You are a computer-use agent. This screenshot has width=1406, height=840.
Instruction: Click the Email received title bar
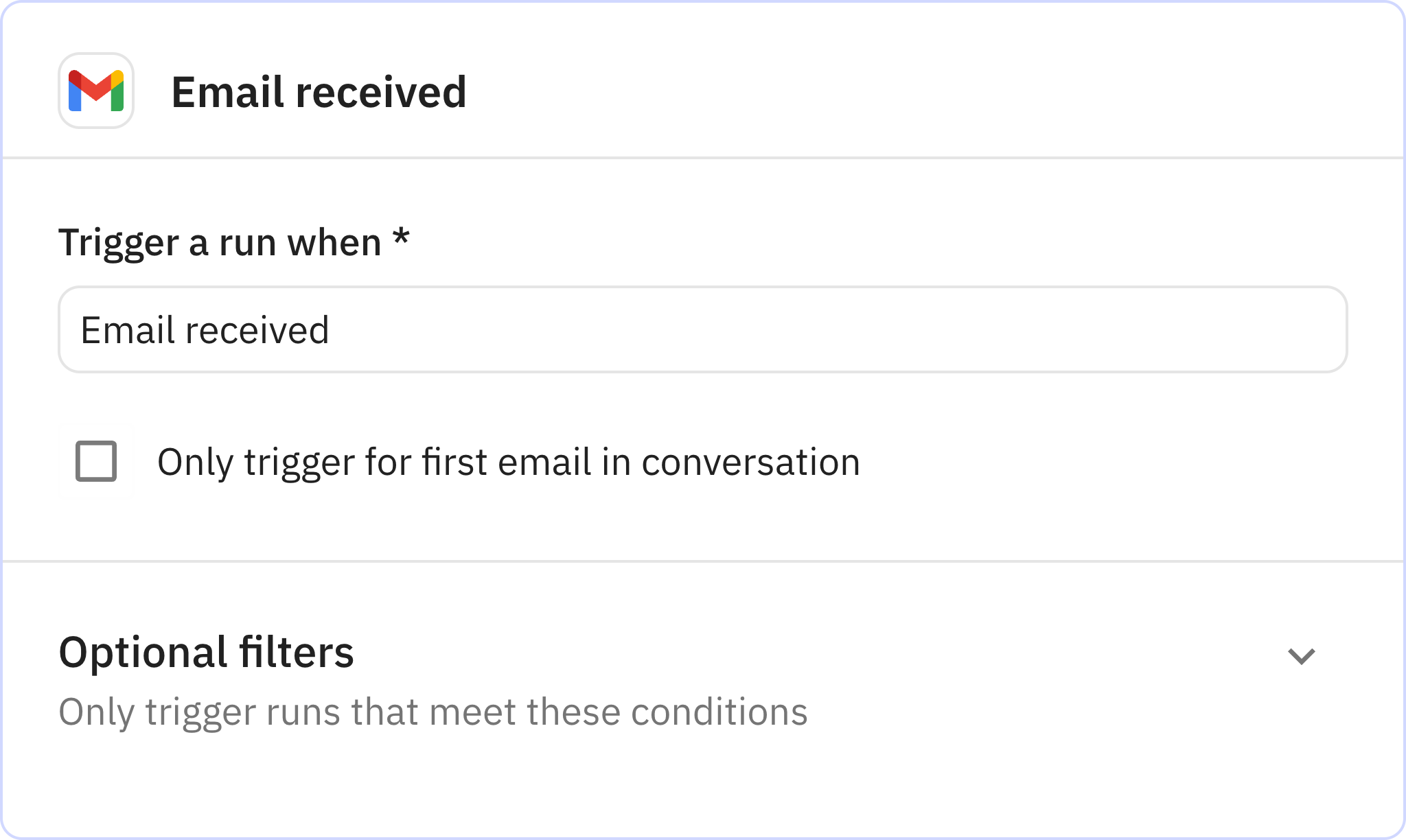[319, 92]
